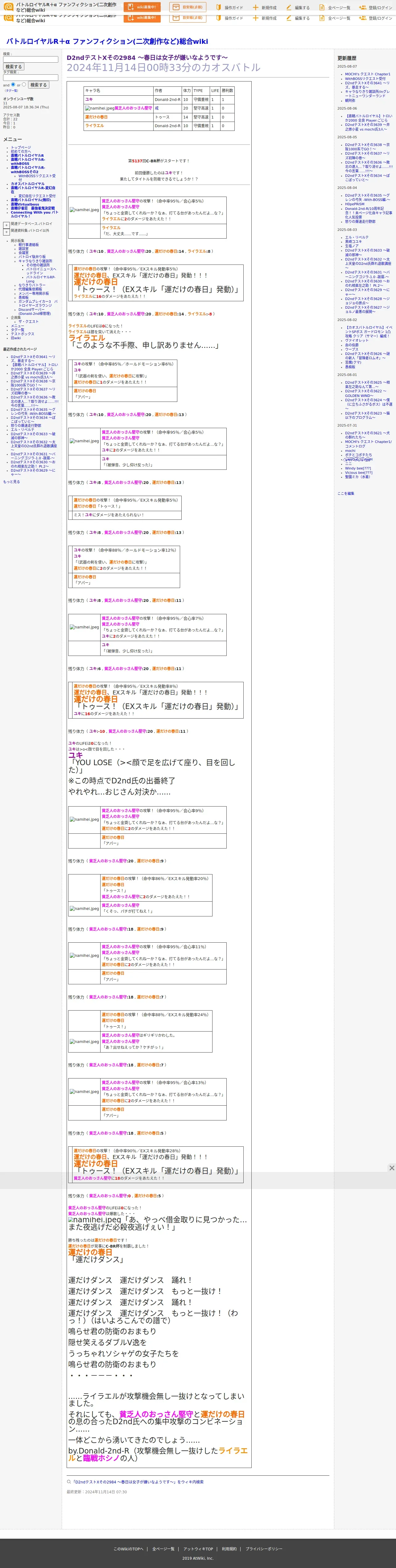Open カオスバトルロイヤル in the menu

pos(27,184)
